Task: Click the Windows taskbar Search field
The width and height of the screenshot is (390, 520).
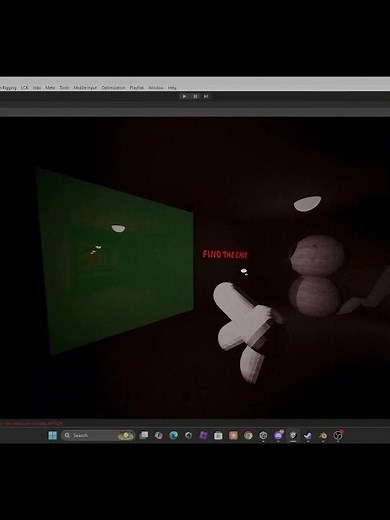Action: (x=98, y=435)
